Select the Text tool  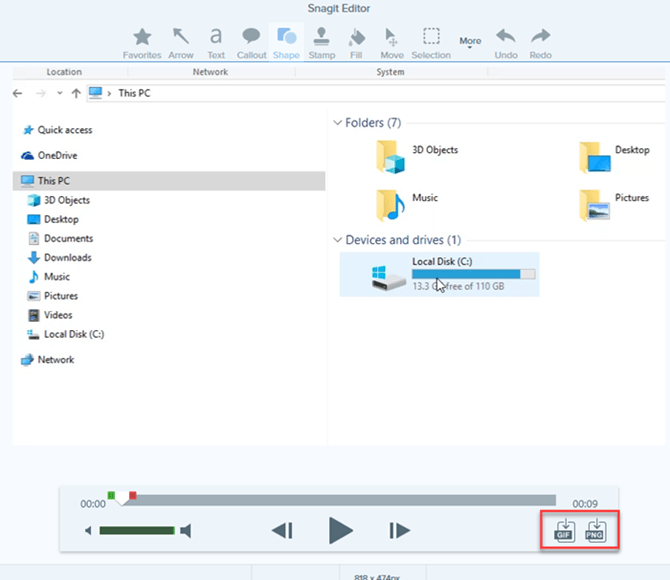tap(216, 43)
